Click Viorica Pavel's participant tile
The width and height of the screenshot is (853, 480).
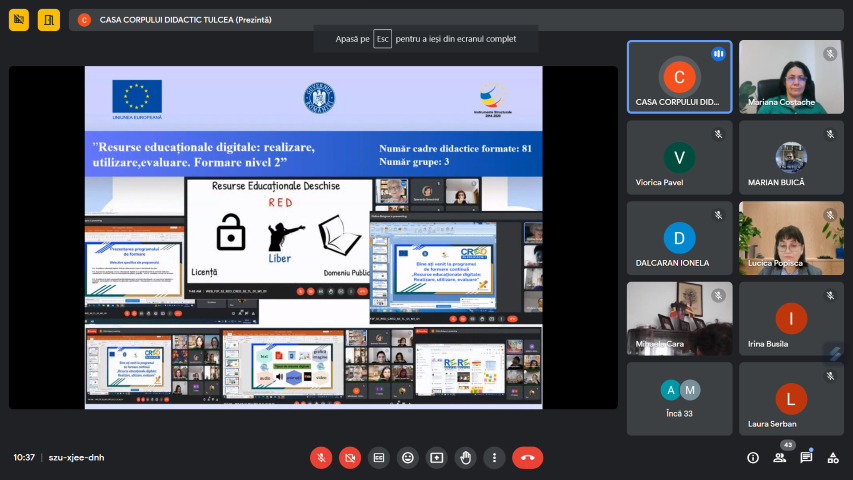(679, 158)
